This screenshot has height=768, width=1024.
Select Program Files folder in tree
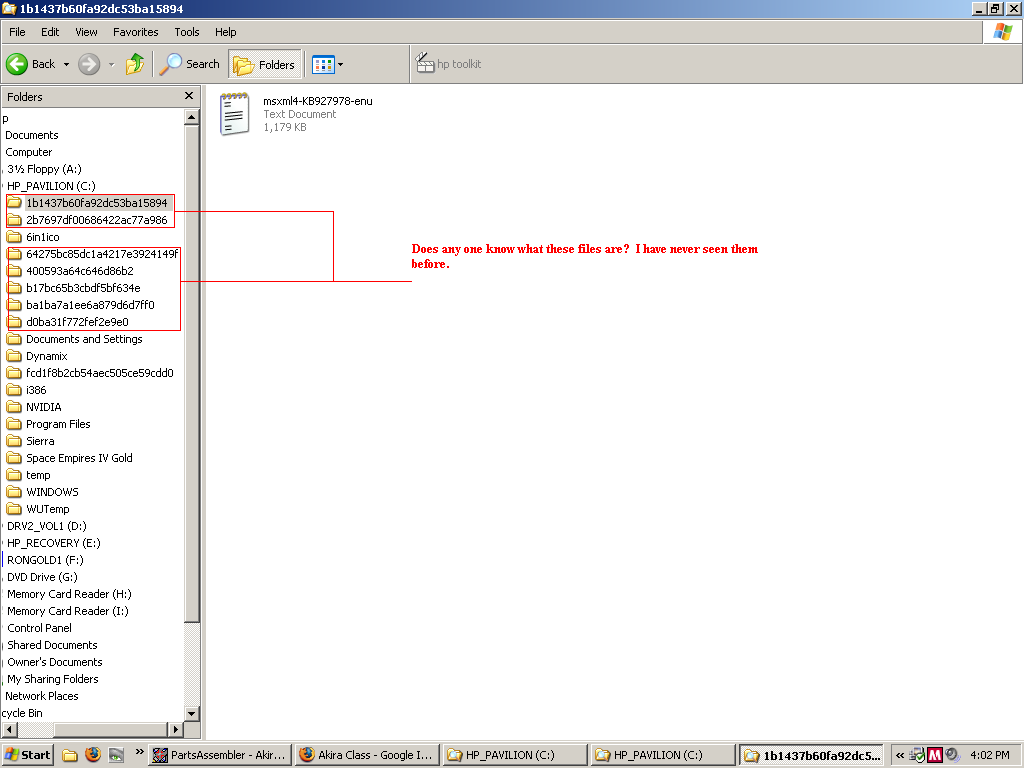pos(58,424)
